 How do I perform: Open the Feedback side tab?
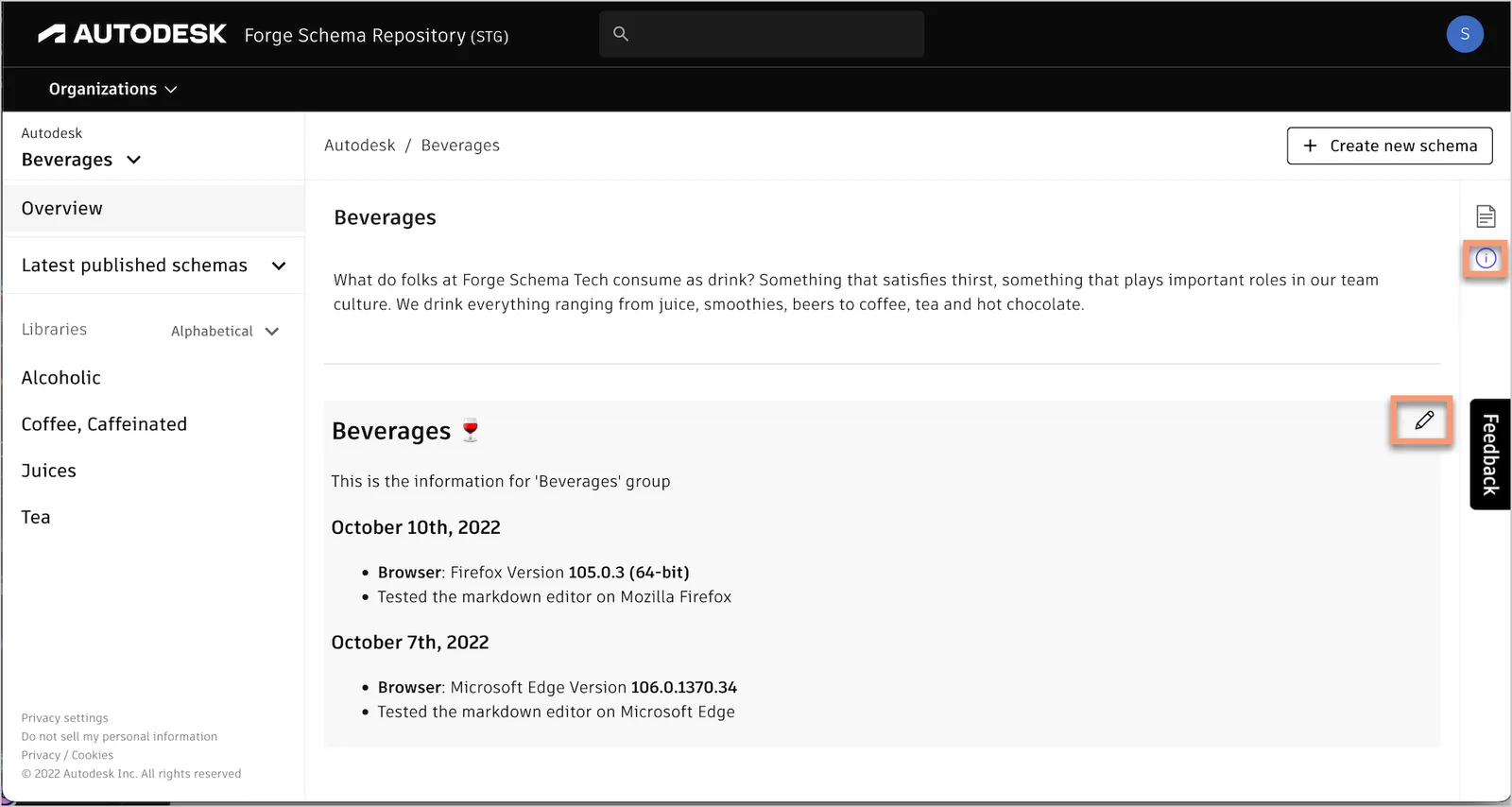(1490, 455)
